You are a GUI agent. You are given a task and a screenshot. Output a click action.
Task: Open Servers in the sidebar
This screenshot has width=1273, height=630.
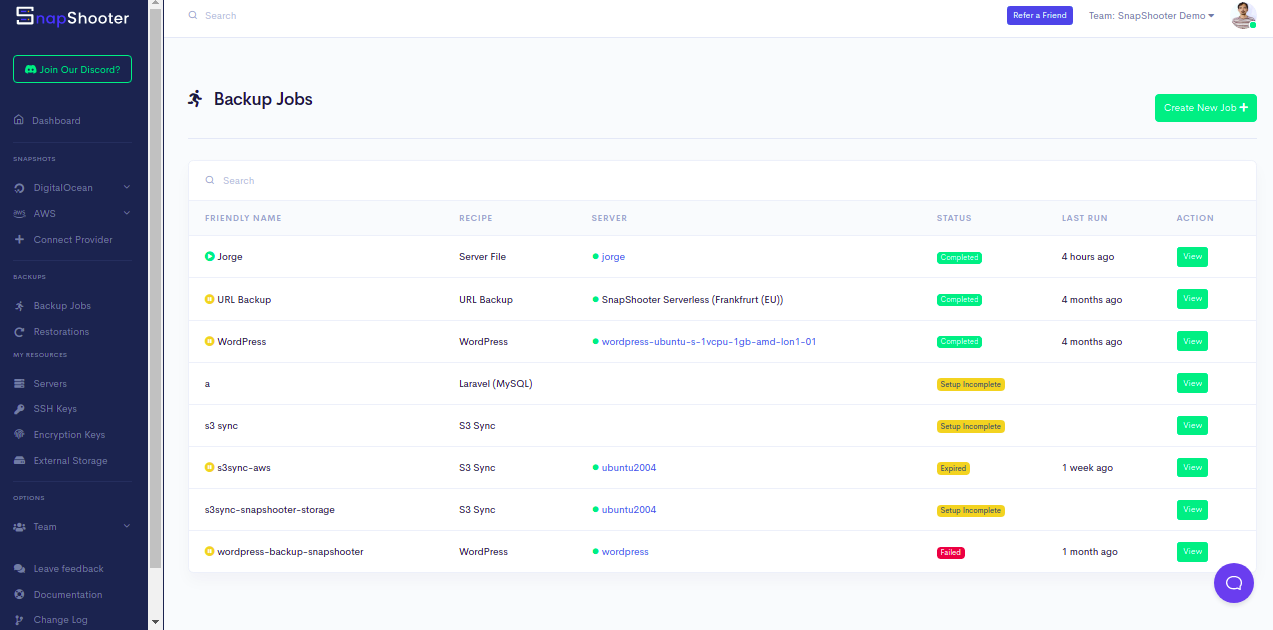click(50, 384)
